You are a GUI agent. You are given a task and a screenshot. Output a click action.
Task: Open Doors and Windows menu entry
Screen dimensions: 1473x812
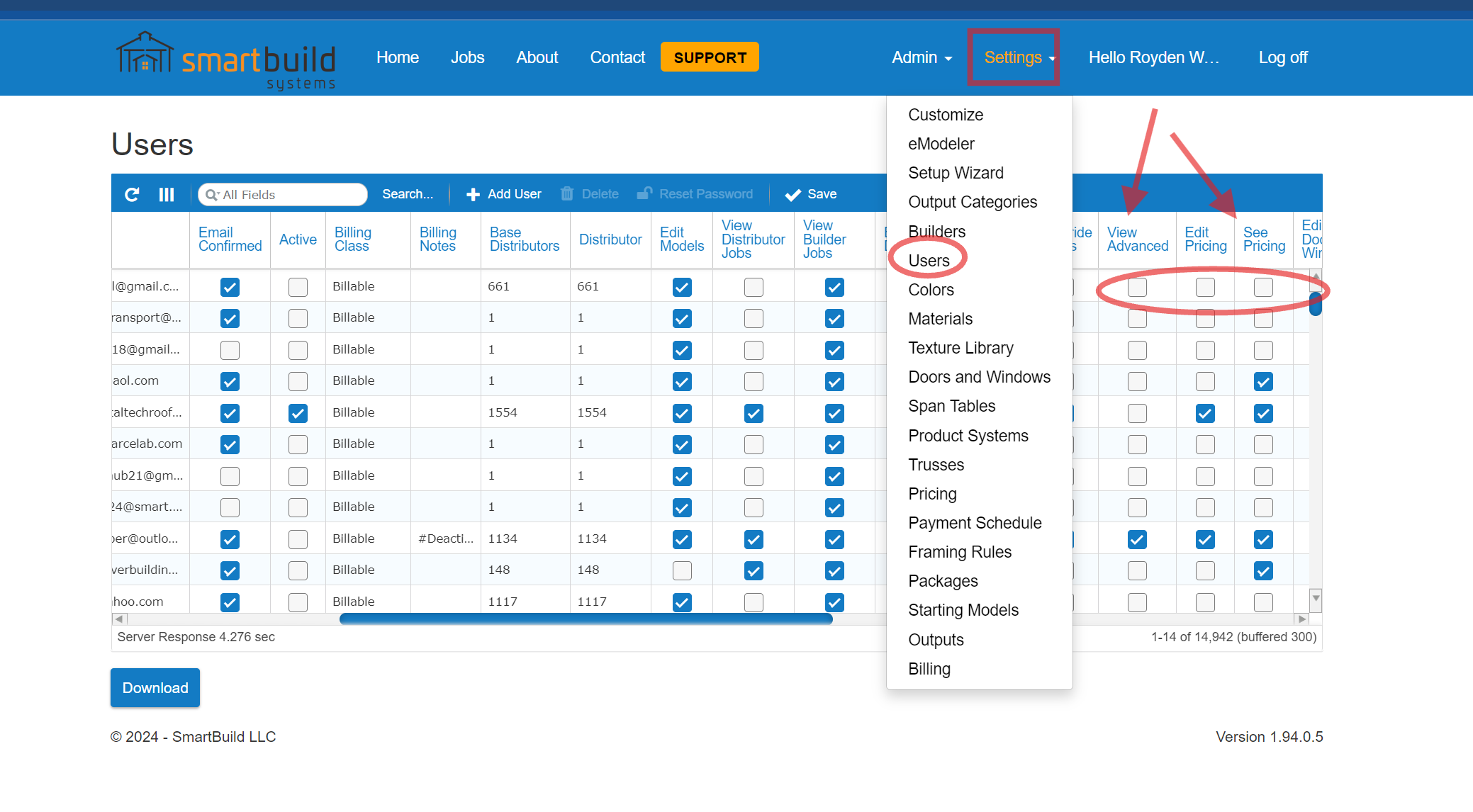(979, 377)
